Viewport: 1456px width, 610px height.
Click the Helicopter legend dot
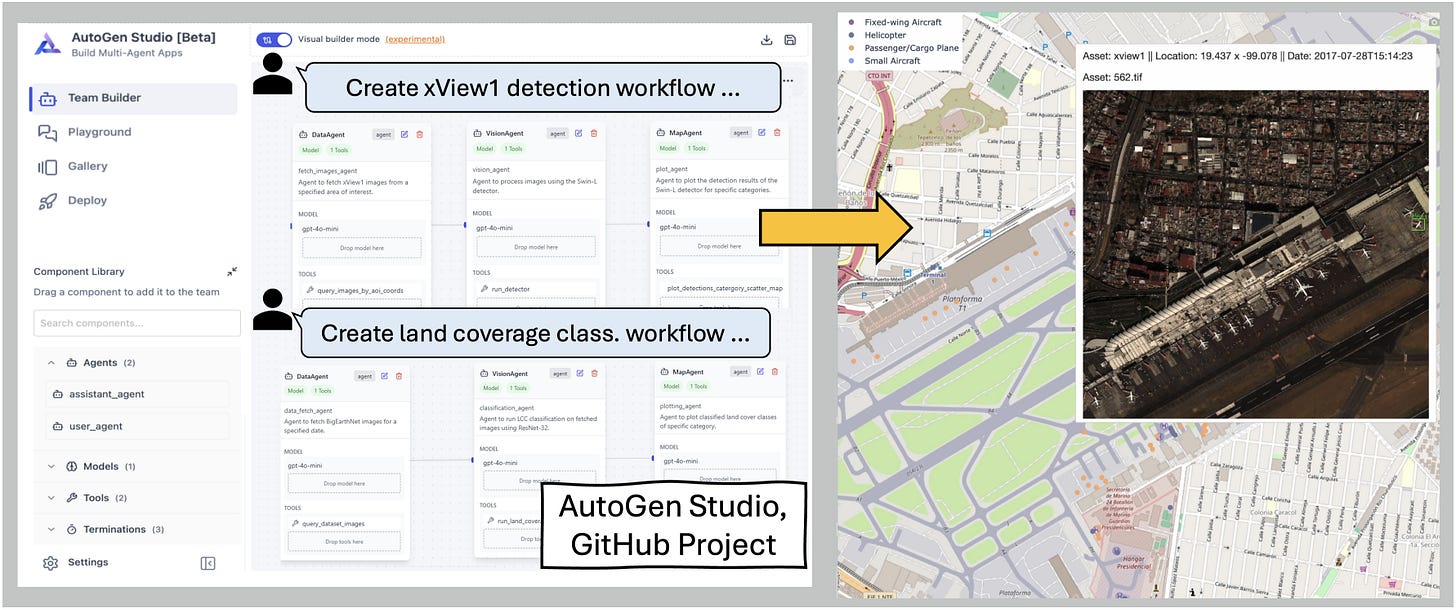(x=851, y=35)
